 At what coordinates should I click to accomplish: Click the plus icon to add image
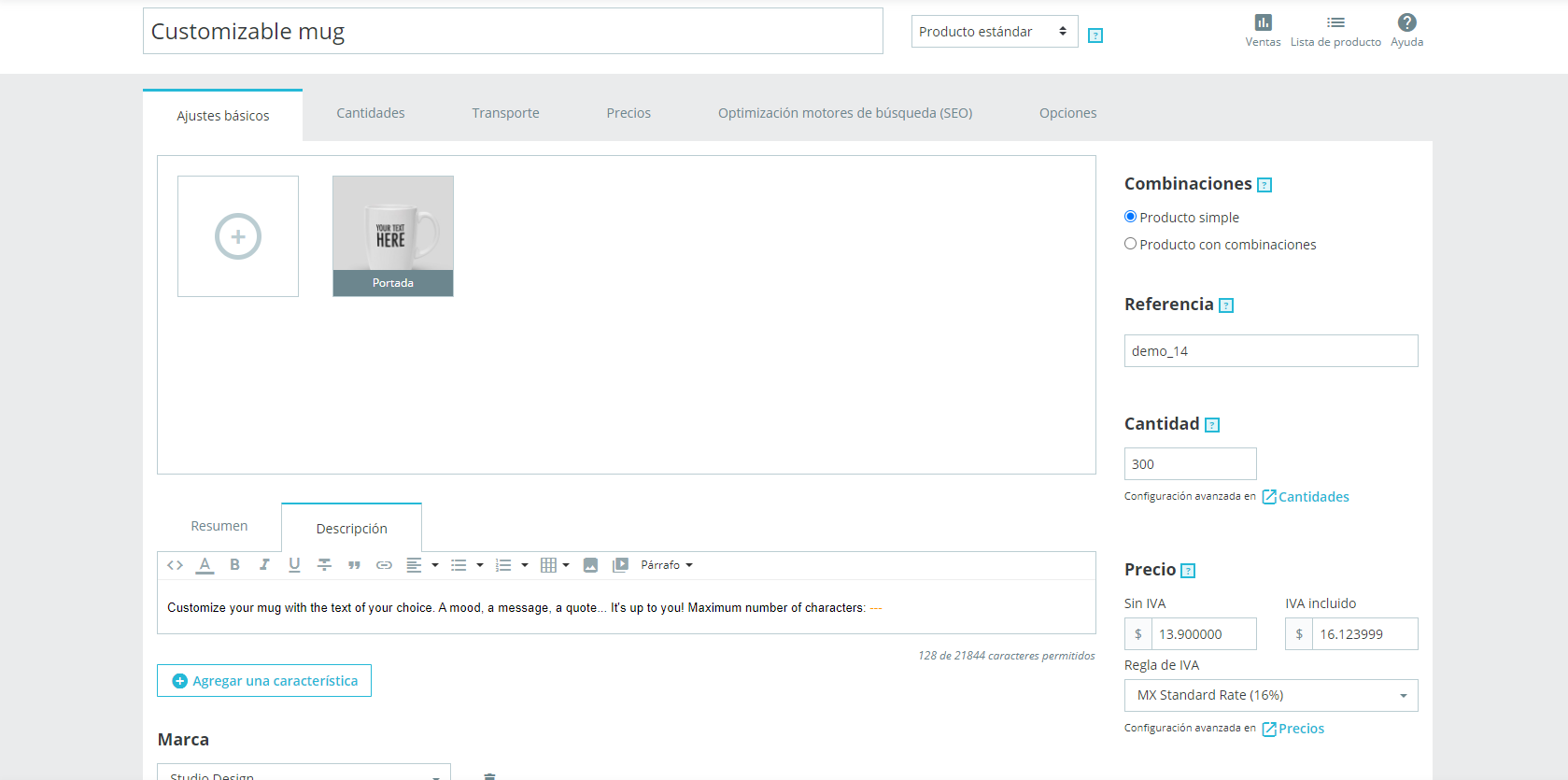[238, 236]
